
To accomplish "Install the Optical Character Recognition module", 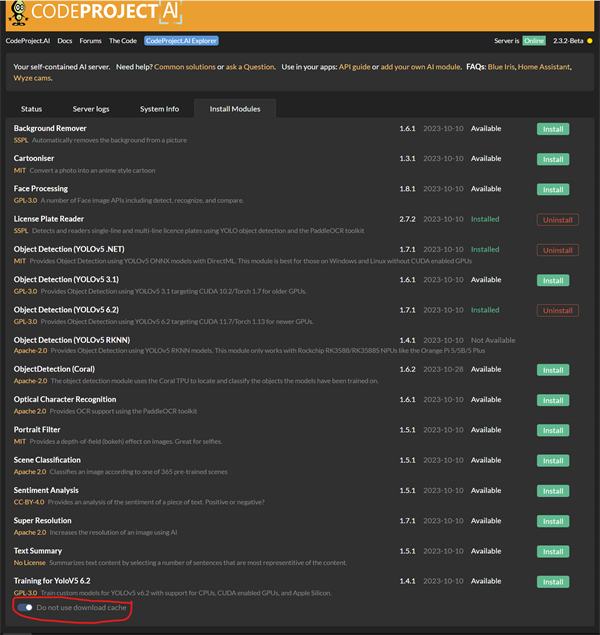I will [553, 401].
